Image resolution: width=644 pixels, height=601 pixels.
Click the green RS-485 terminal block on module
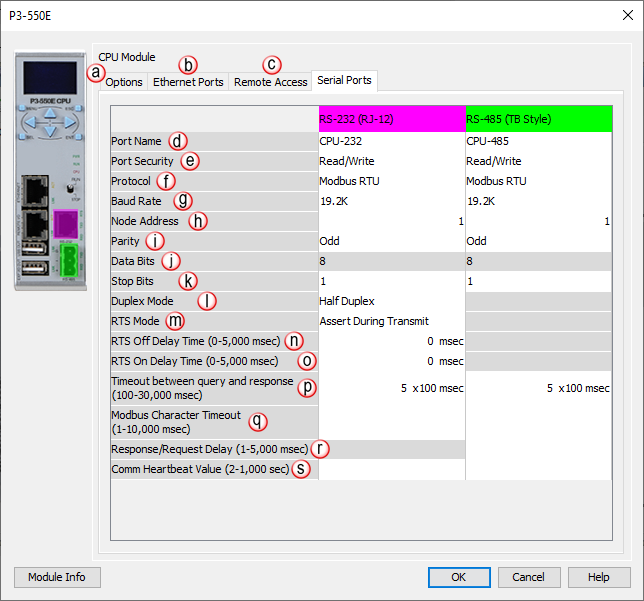click(x=65, y=261)
